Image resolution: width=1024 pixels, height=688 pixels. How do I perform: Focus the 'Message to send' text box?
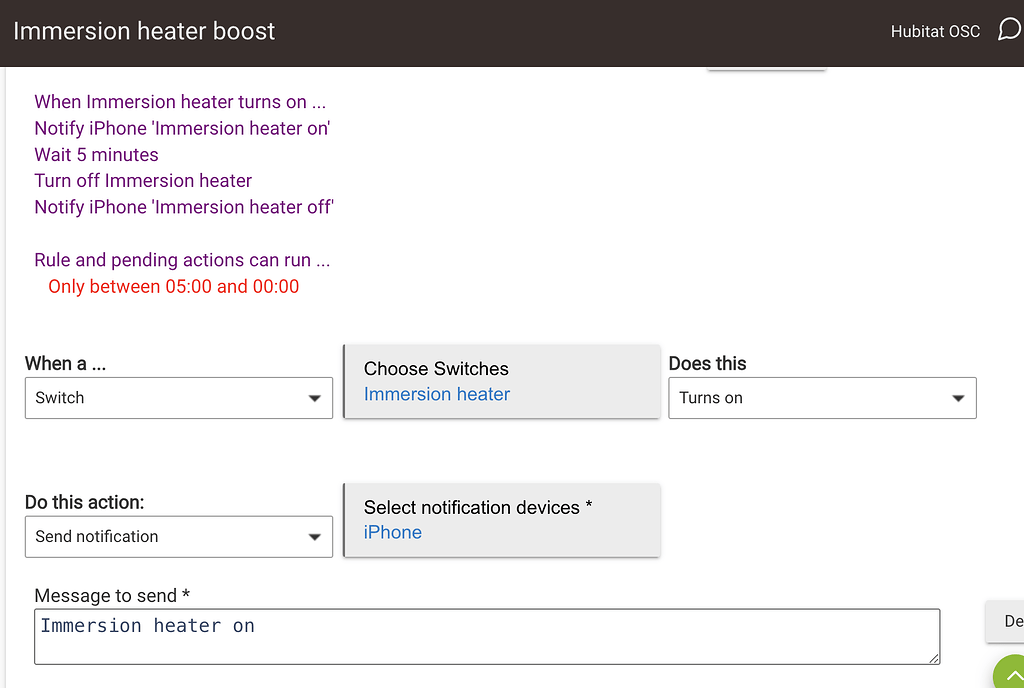(x=487, y=636)
